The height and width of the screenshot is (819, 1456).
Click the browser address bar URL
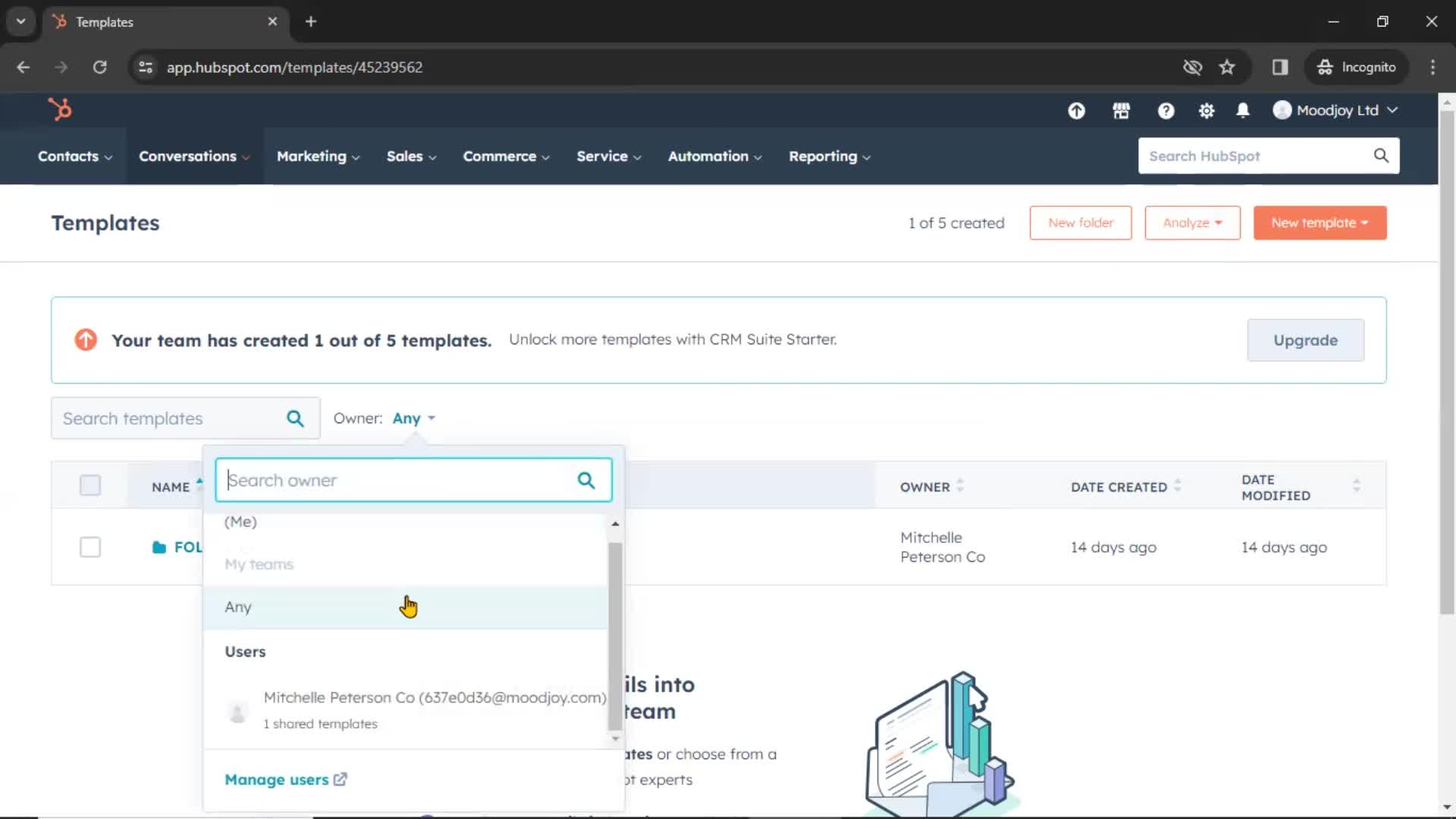294,67
